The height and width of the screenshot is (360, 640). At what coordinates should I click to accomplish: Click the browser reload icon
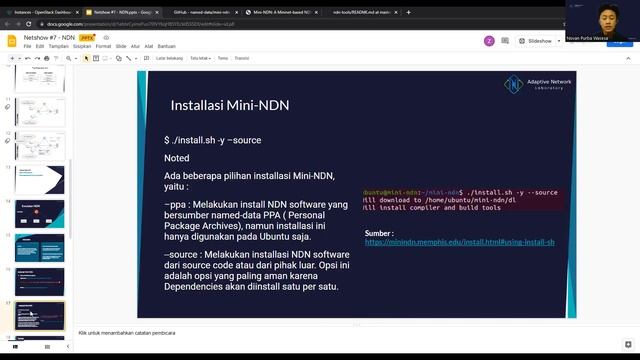click(x=29, y=24)
